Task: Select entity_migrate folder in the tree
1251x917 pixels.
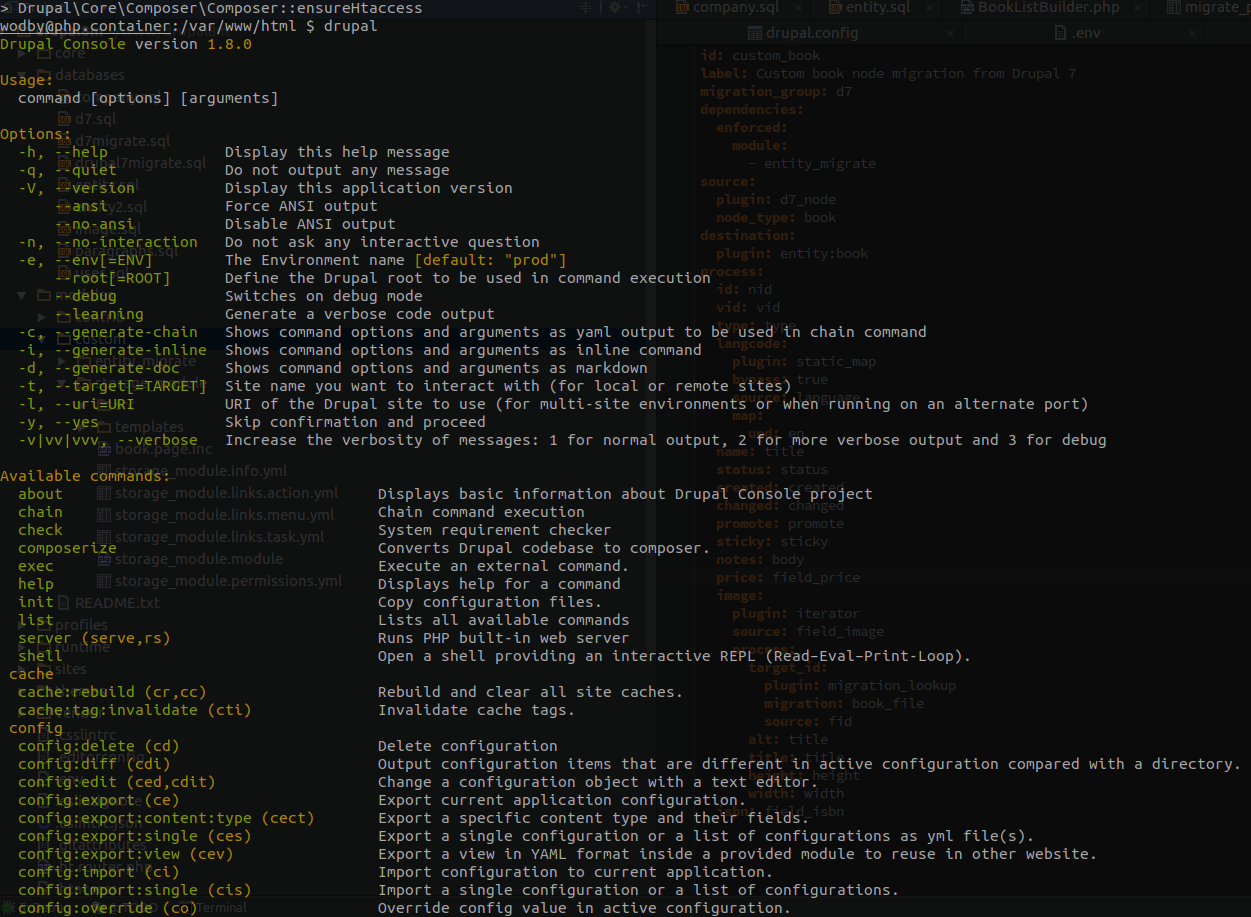Action: click(x=145, y=361)
